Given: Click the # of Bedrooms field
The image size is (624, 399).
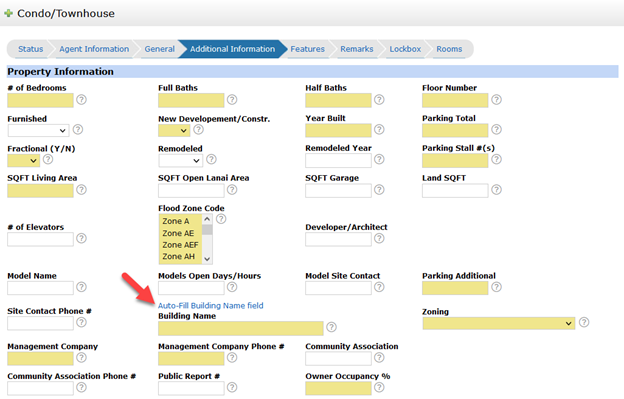Looking at the screenshot, I should pyautogui.click(x=40, y=100).
